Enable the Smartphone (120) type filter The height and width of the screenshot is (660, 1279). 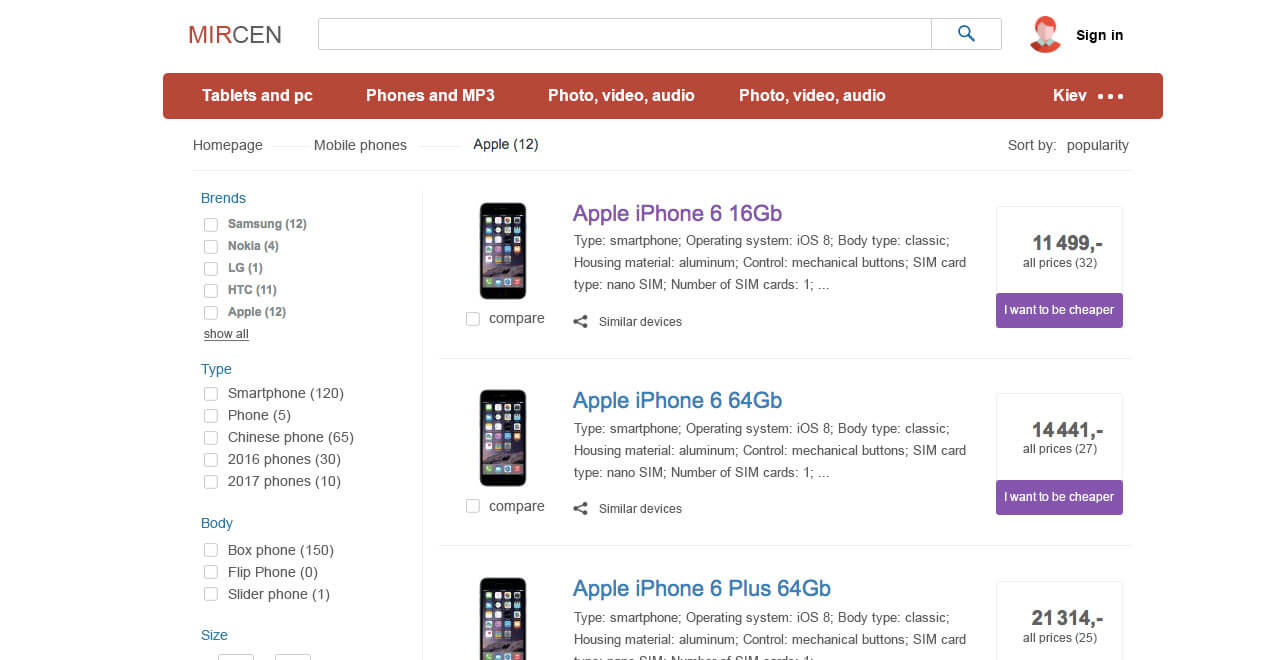pos(211,394)
